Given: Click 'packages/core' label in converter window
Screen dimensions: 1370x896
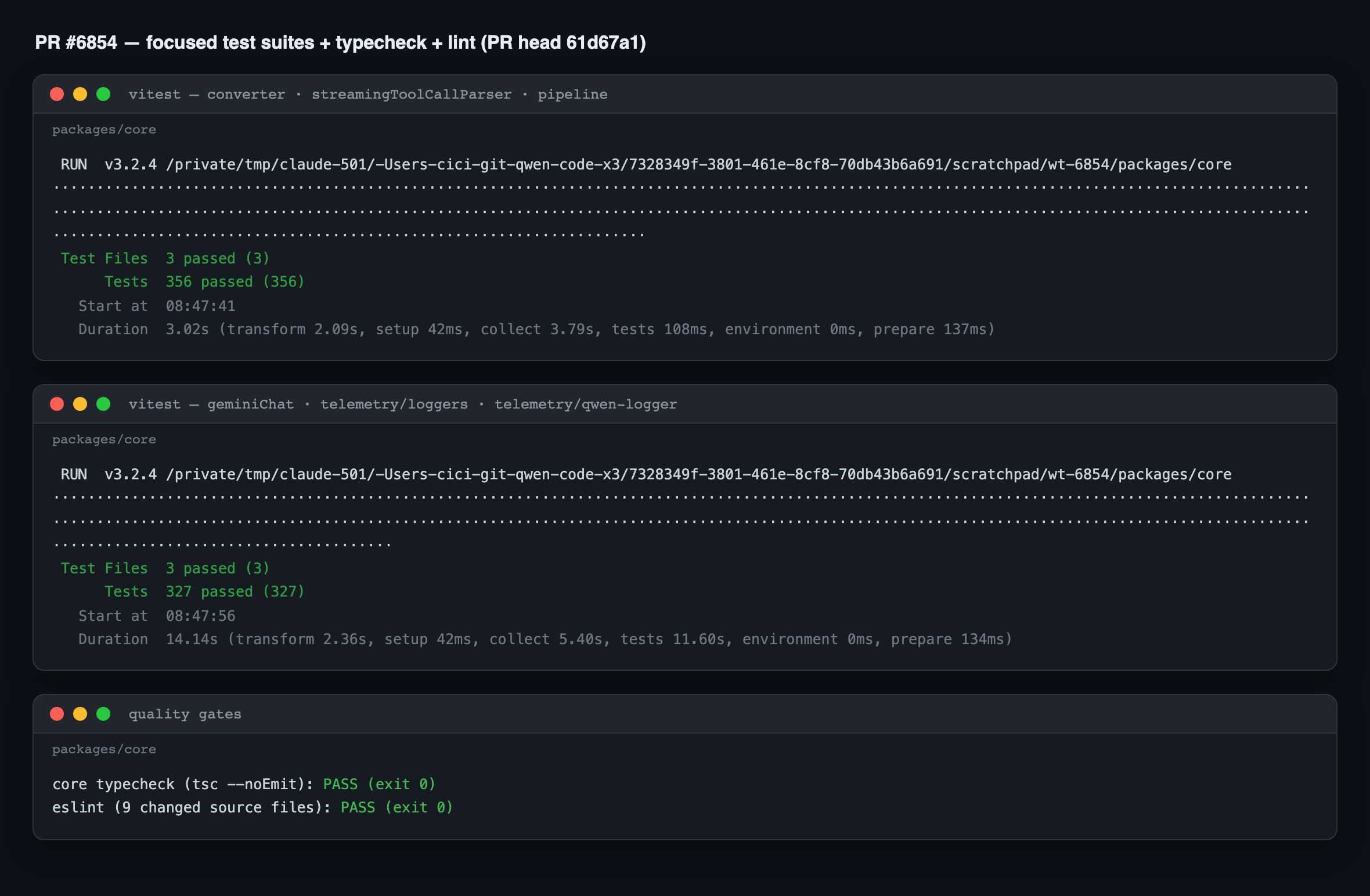Looking at the screenshot, I should point(104,130).
